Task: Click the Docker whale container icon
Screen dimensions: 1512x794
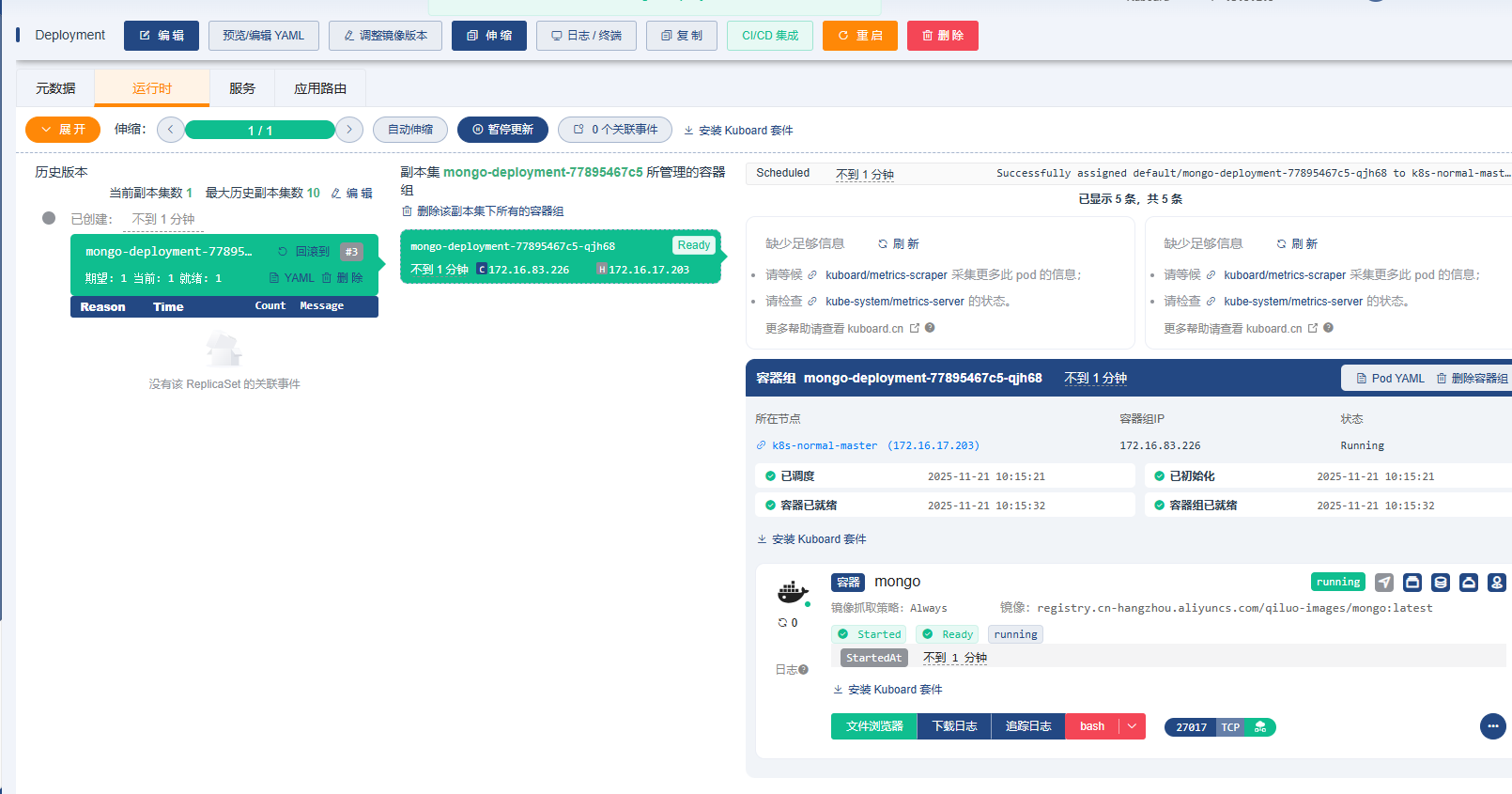Action: (x=794, y=591)
